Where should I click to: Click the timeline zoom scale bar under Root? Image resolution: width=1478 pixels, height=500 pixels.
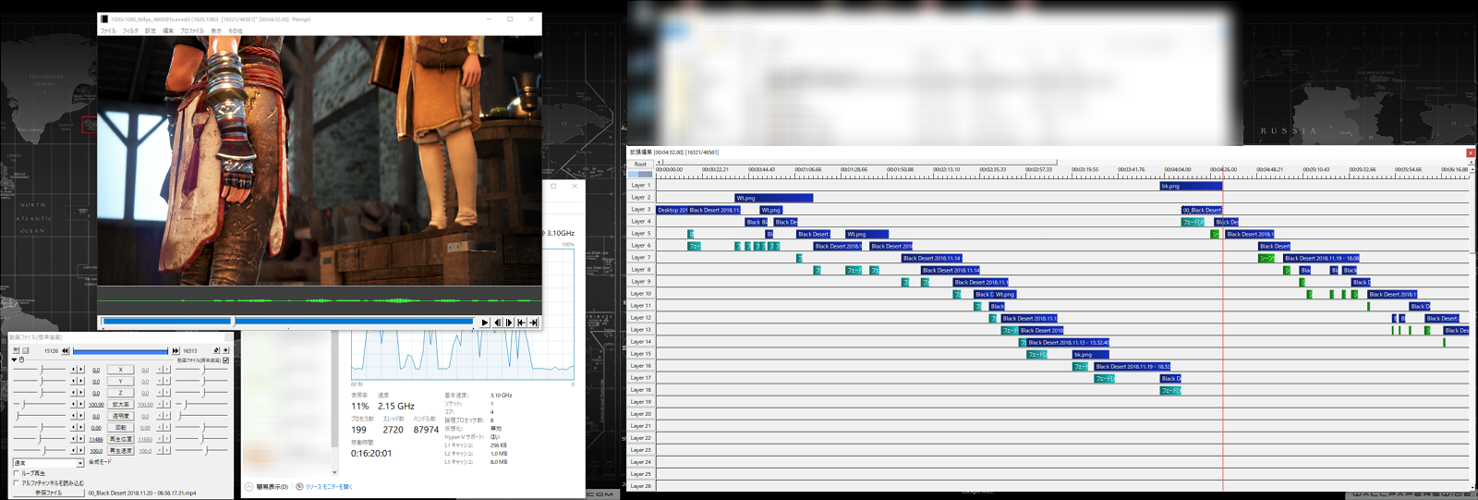coord(640,174)
